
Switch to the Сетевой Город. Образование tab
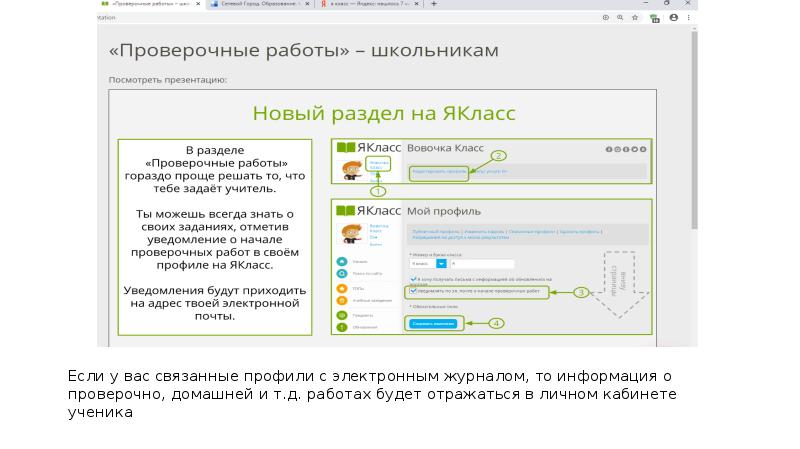click(260, 4)
